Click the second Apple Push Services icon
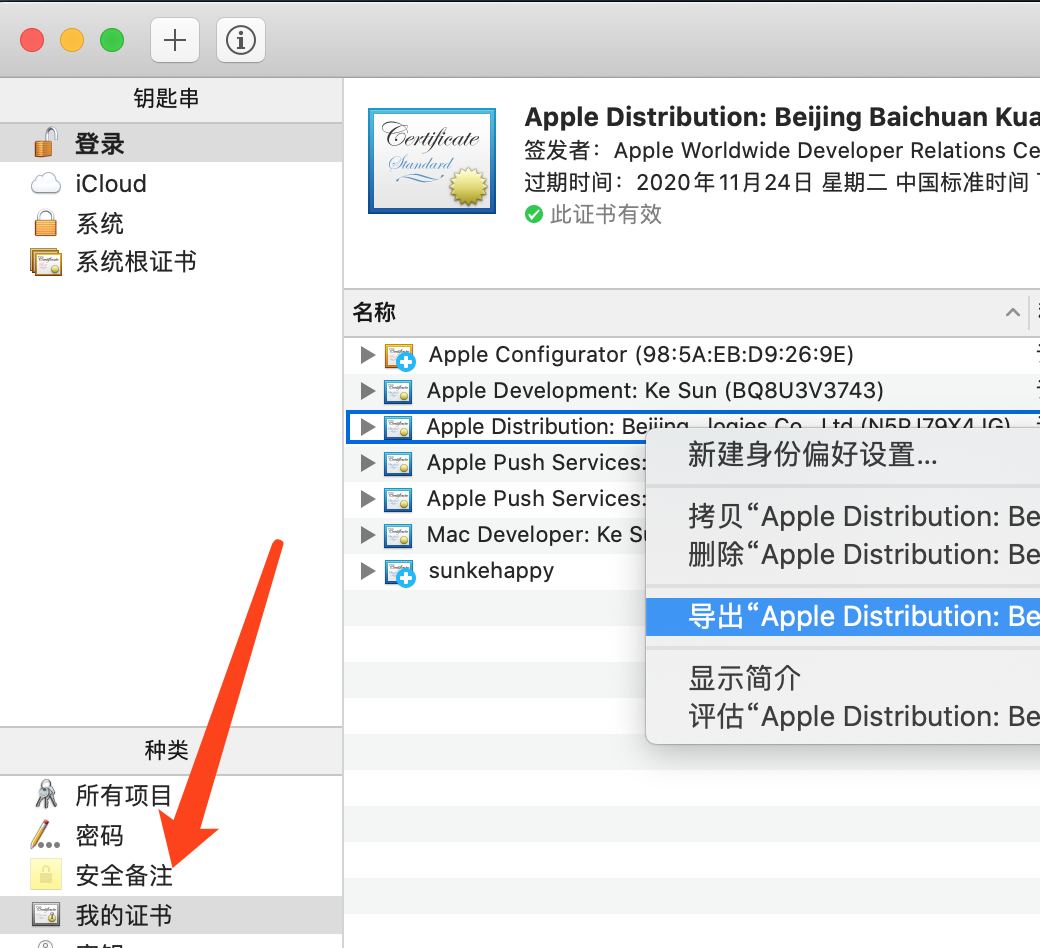Viewport: 1040px width, 948px height. coord(398,499)
